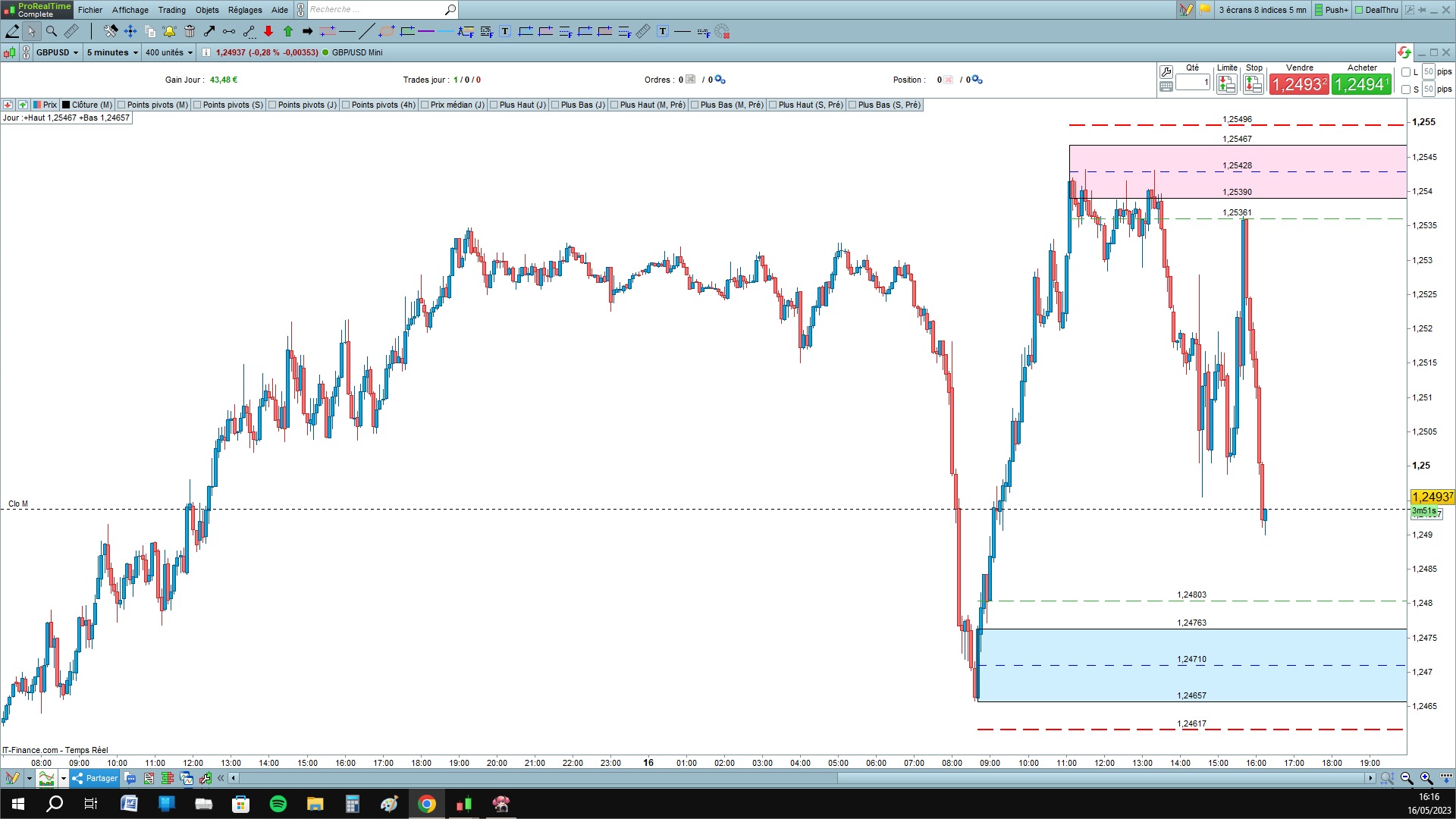Expand the 5 minutes timeframe dropdown

pos(112,52)
